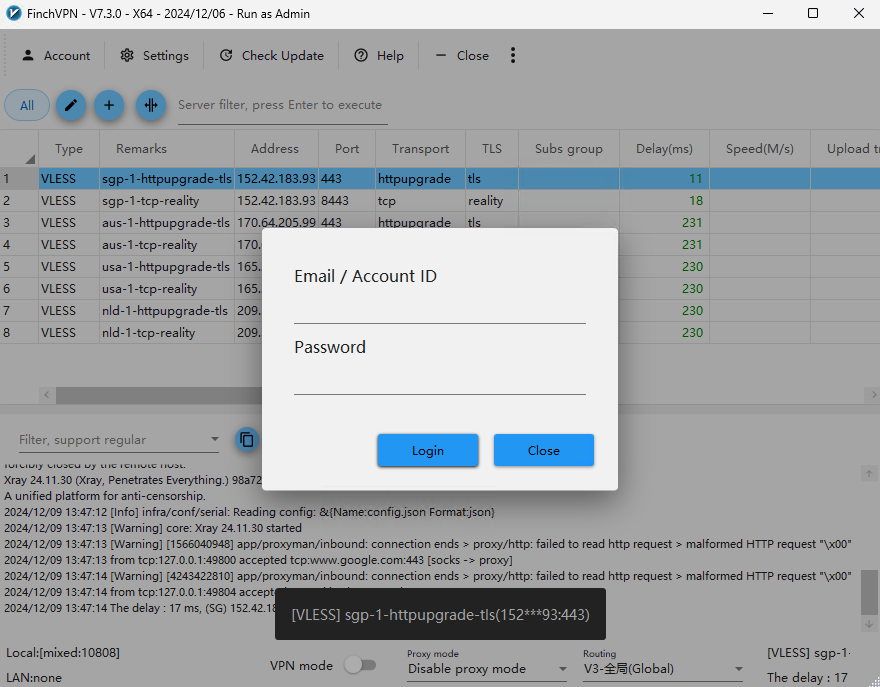Expand the log filter regular dropdown
Viewport: 880px width, 687px height.
click(x=214, y=439)
